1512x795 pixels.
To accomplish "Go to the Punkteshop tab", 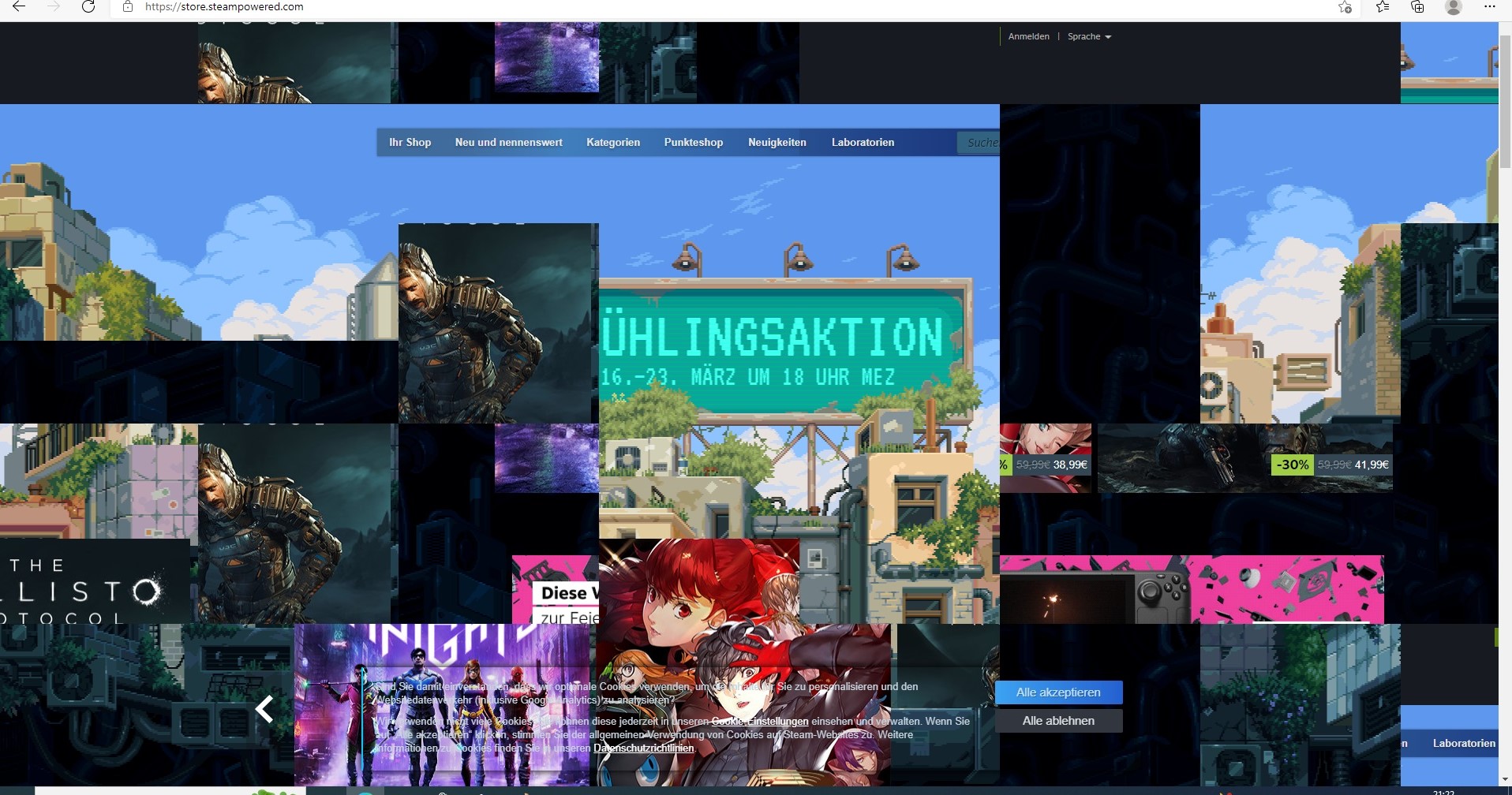I will (x=693, y=142).
